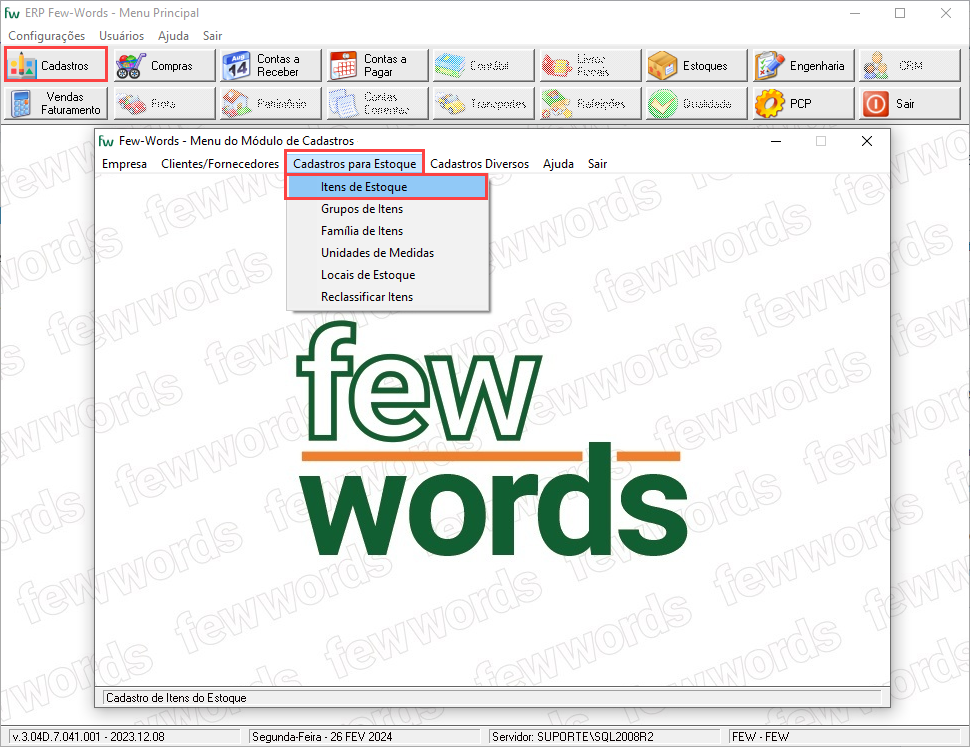Open Ajuda menu in Cadastros window
Viewport: 970px width, 747px height.
pyautogui.click(x=558, y=164)
